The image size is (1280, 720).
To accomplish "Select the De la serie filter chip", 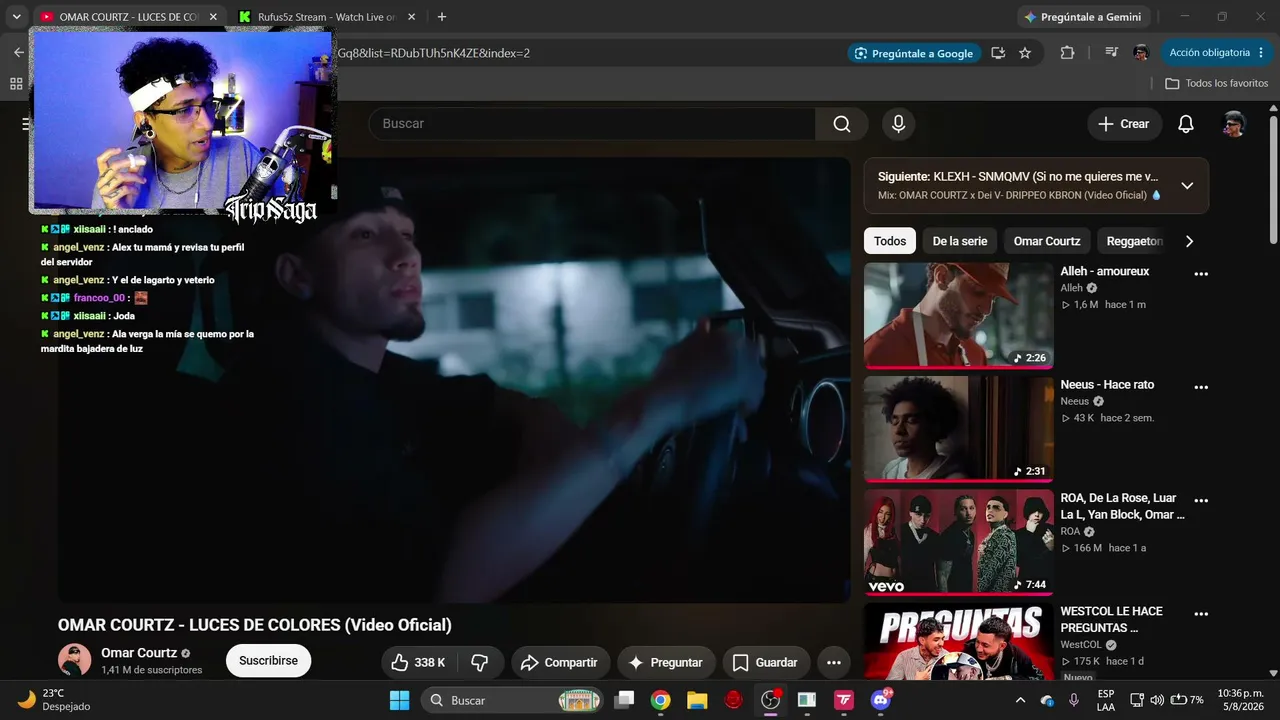I will point(960,241).
